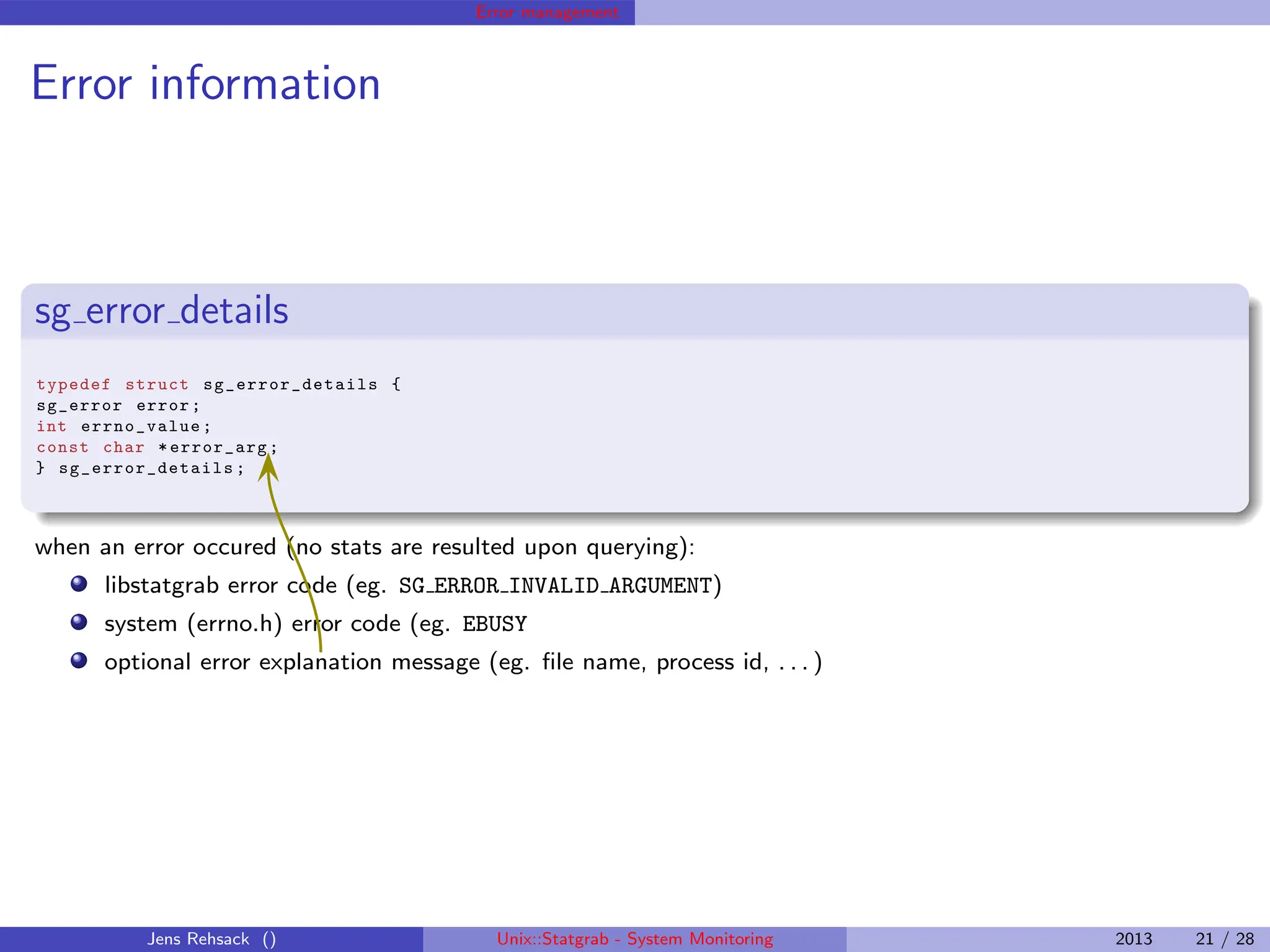Click the 'Error information' slide title

[x=206, y=82]
